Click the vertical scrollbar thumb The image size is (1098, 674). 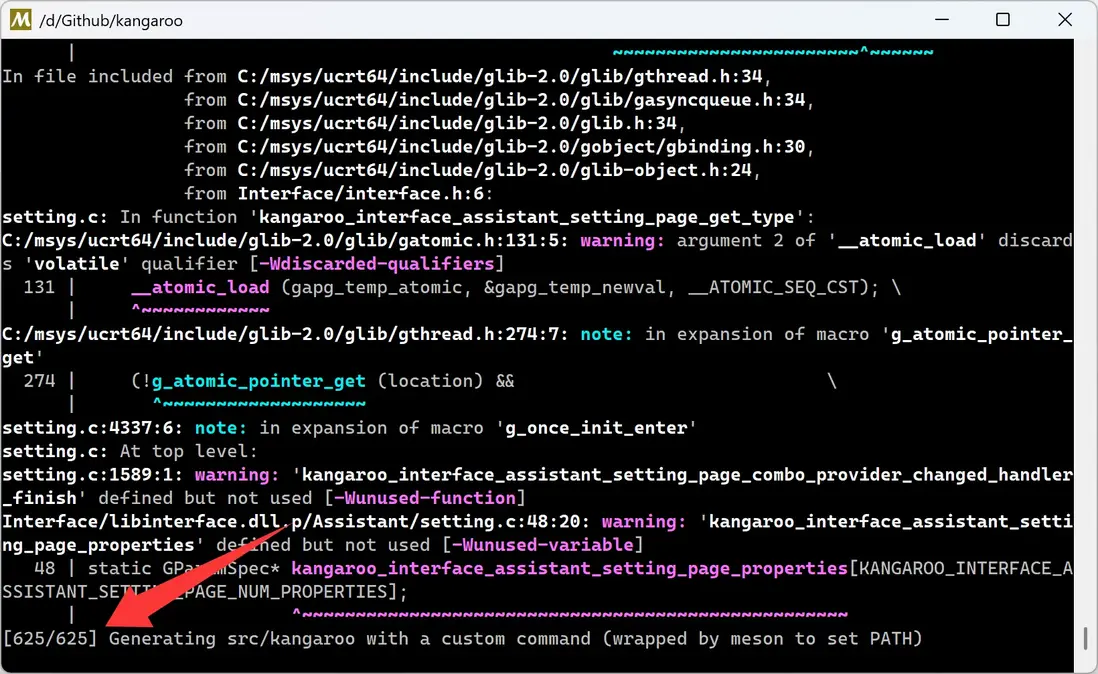[1085, 638]
